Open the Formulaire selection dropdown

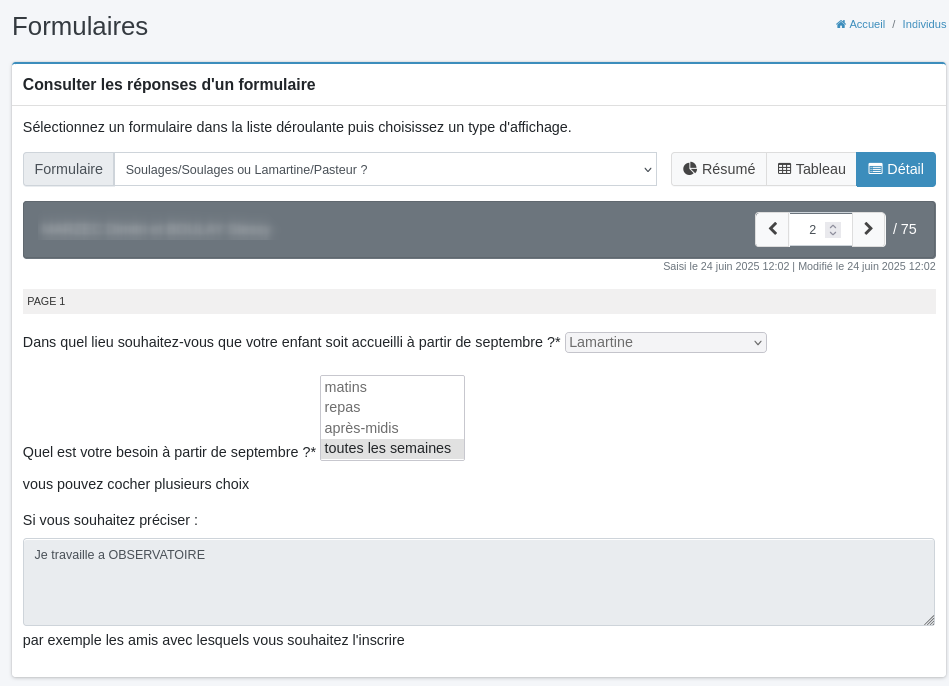[386, 170]
